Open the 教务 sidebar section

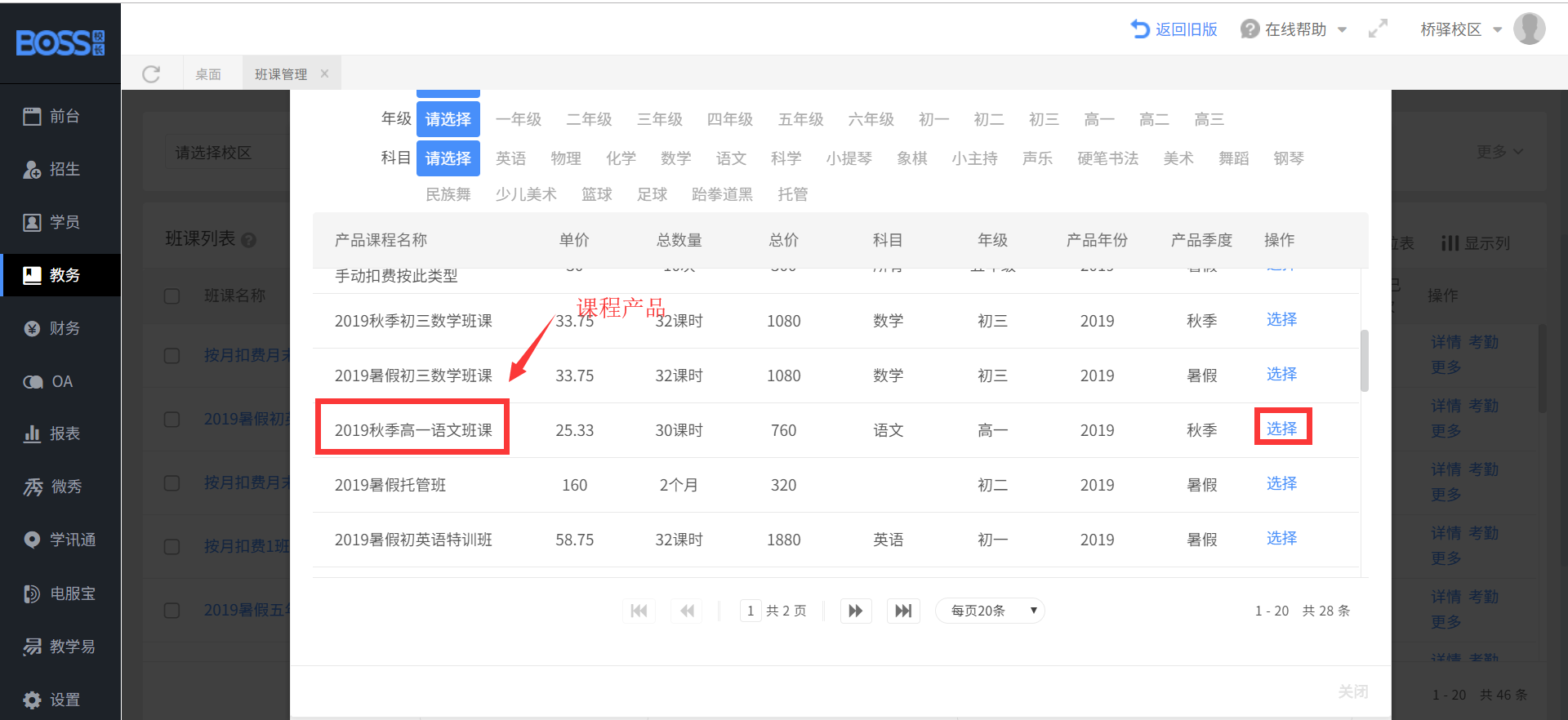tap(60, 275)
